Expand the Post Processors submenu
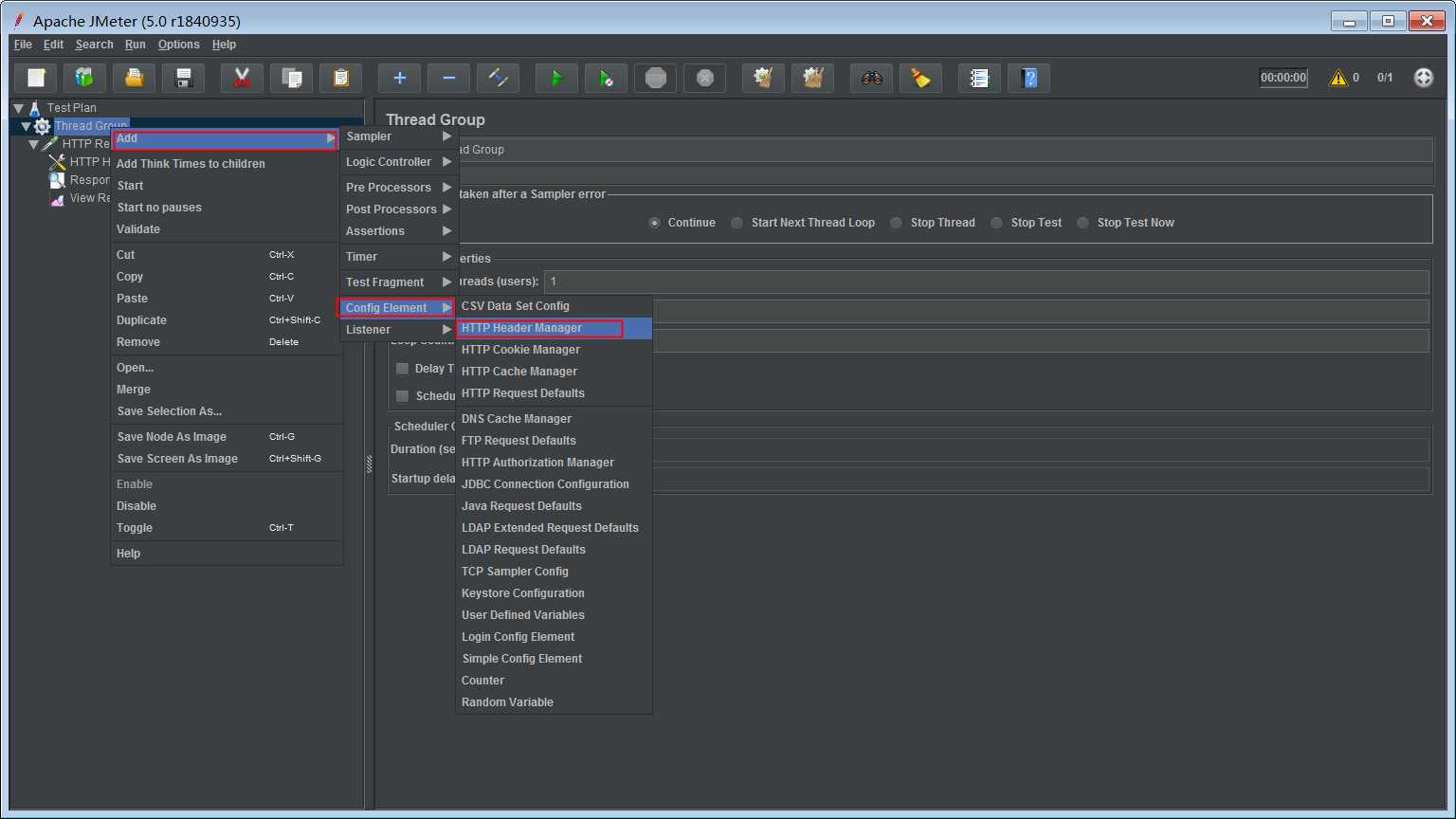The width and height of the screenshot is (1456, 819). [x=399, y=209]
